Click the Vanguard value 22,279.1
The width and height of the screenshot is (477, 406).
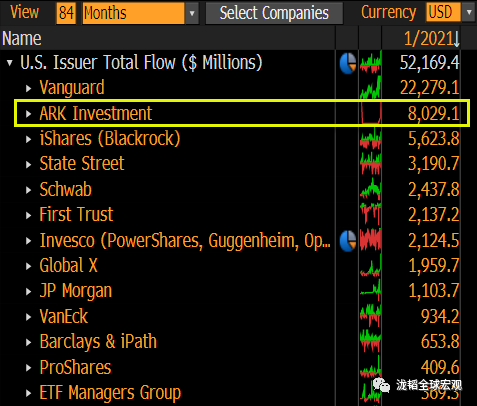[429, 88]
